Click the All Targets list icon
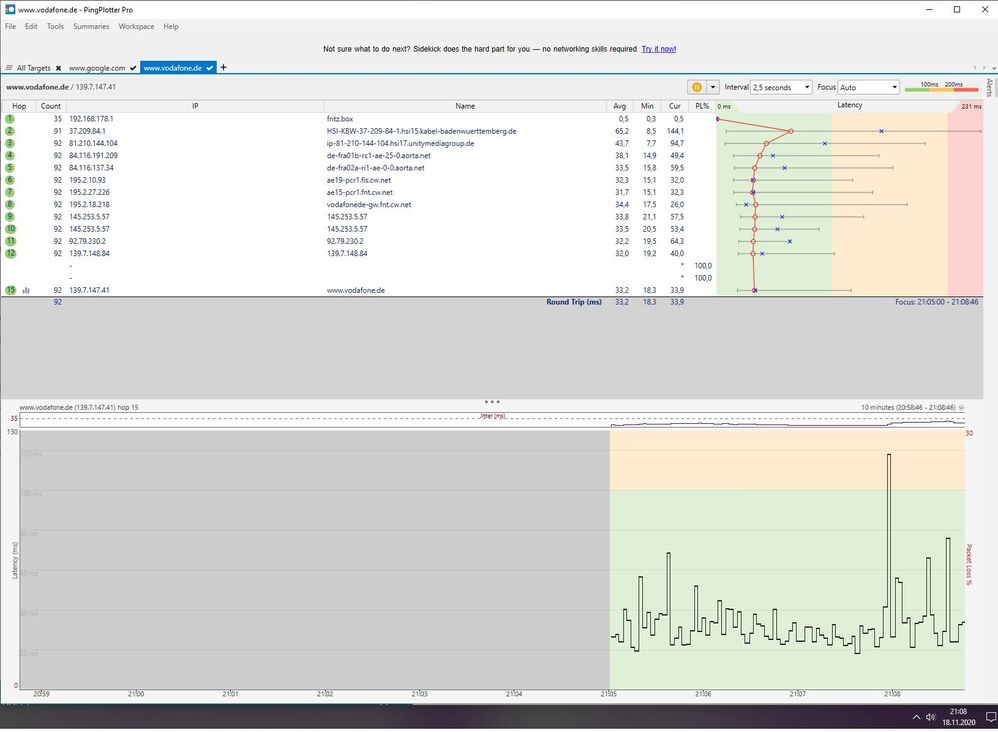 click(x=9, y=68)
